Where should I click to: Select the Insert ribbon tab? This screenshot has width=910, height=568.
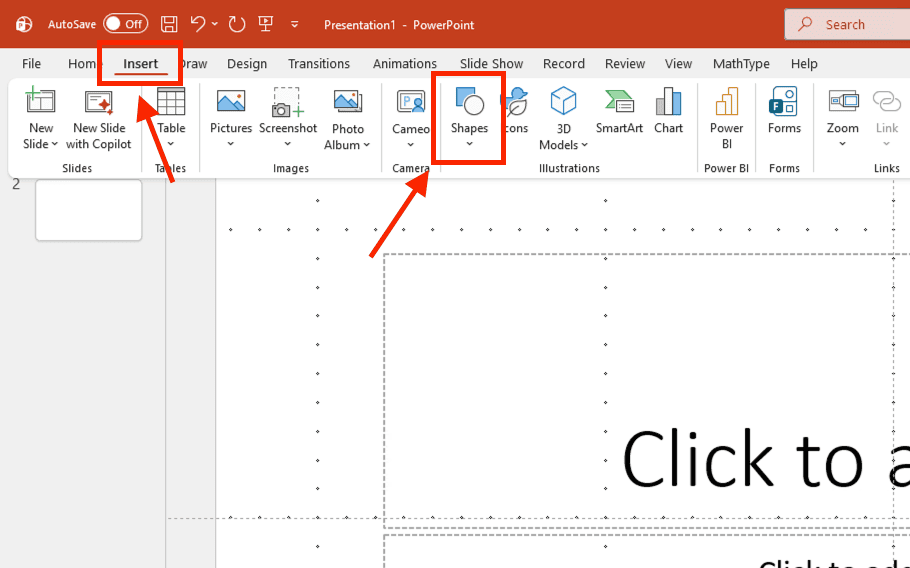coord(140,64)
